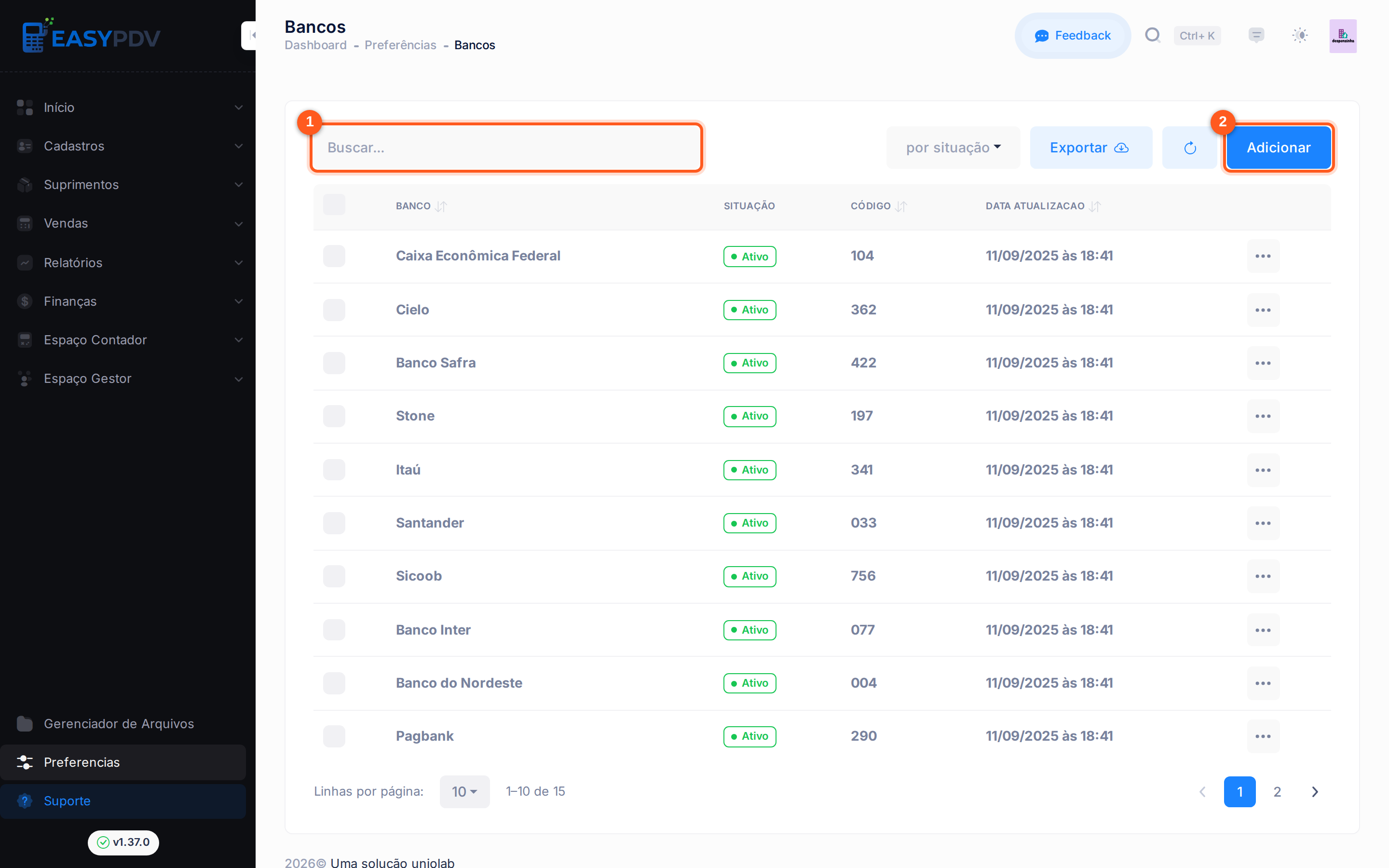Viewport: 1389px width, 868px height.
Task: Change rows per page dropdown
Action: pos(464,792)
